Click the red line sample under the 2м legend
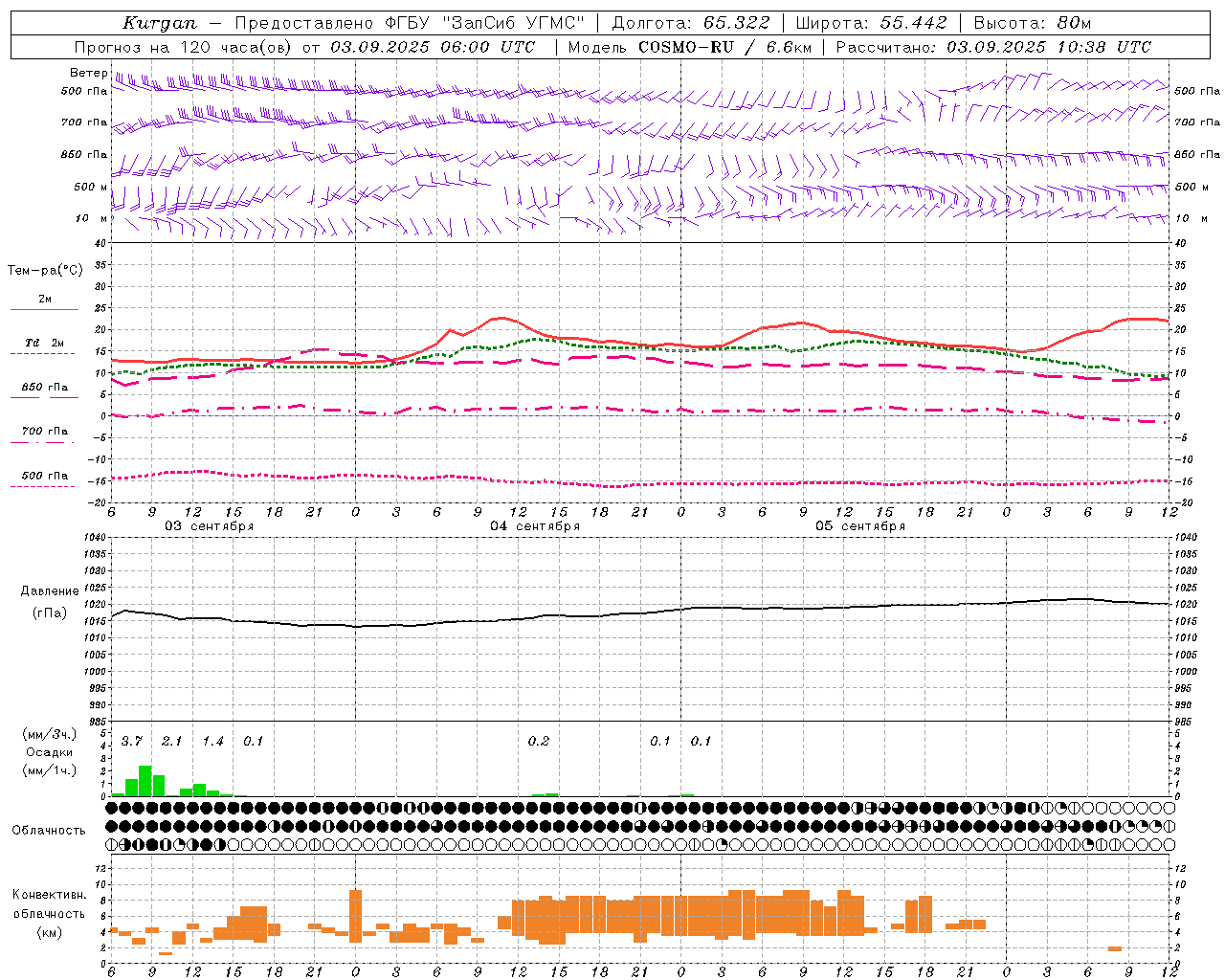 tap(44, 310)
